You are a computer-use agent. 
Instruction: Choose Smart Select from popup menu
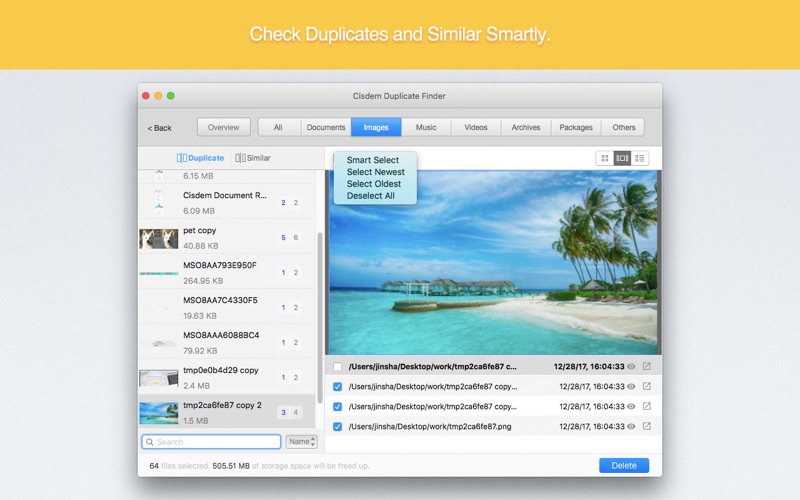tap(372, 160)
